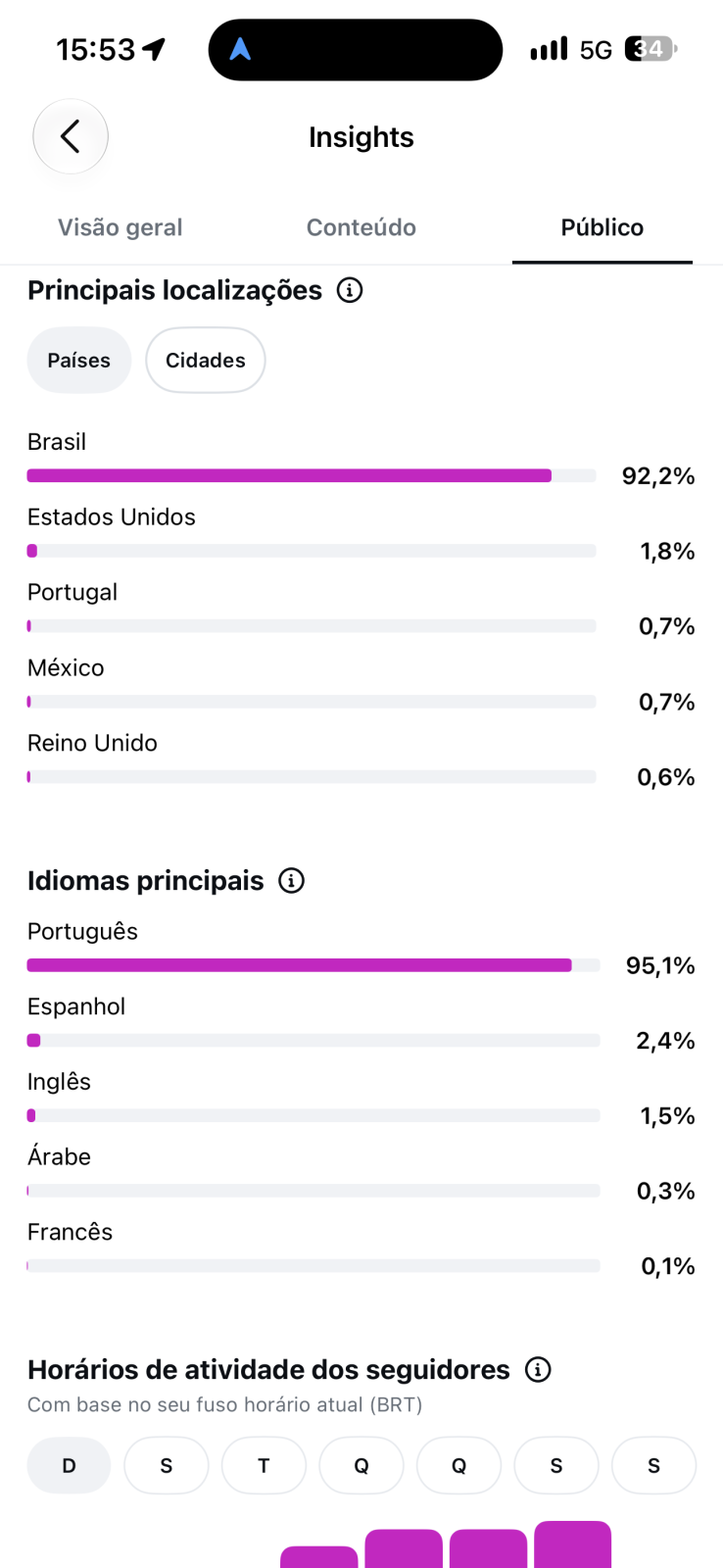Tap the Português 95,1% language bar

(x=313, y=965)
